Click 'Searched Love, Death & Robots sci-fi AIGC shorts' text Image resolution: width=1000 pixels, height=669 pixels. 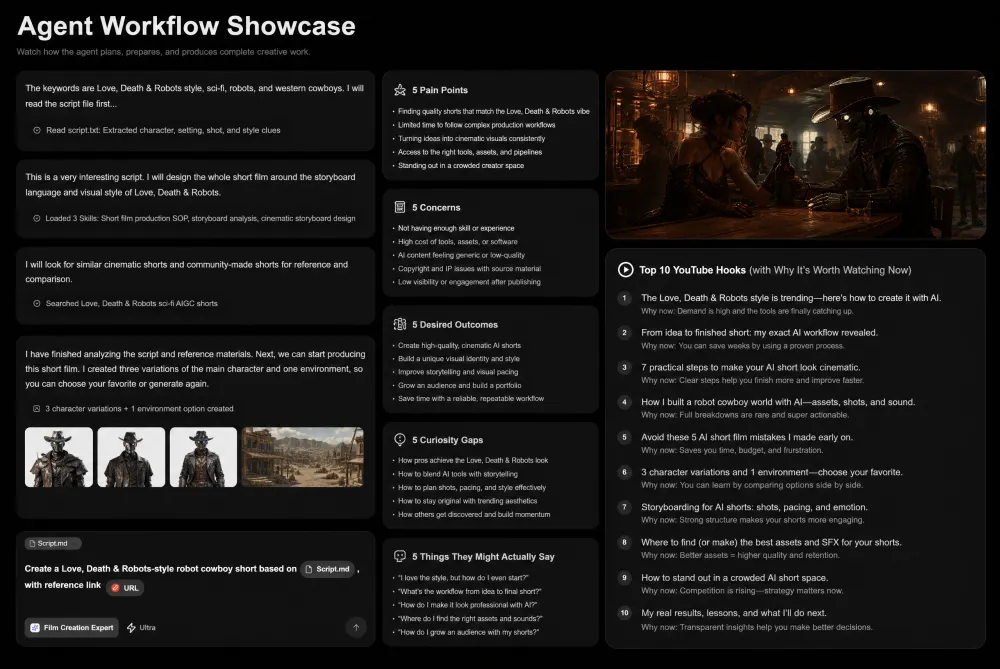[131, 304]
